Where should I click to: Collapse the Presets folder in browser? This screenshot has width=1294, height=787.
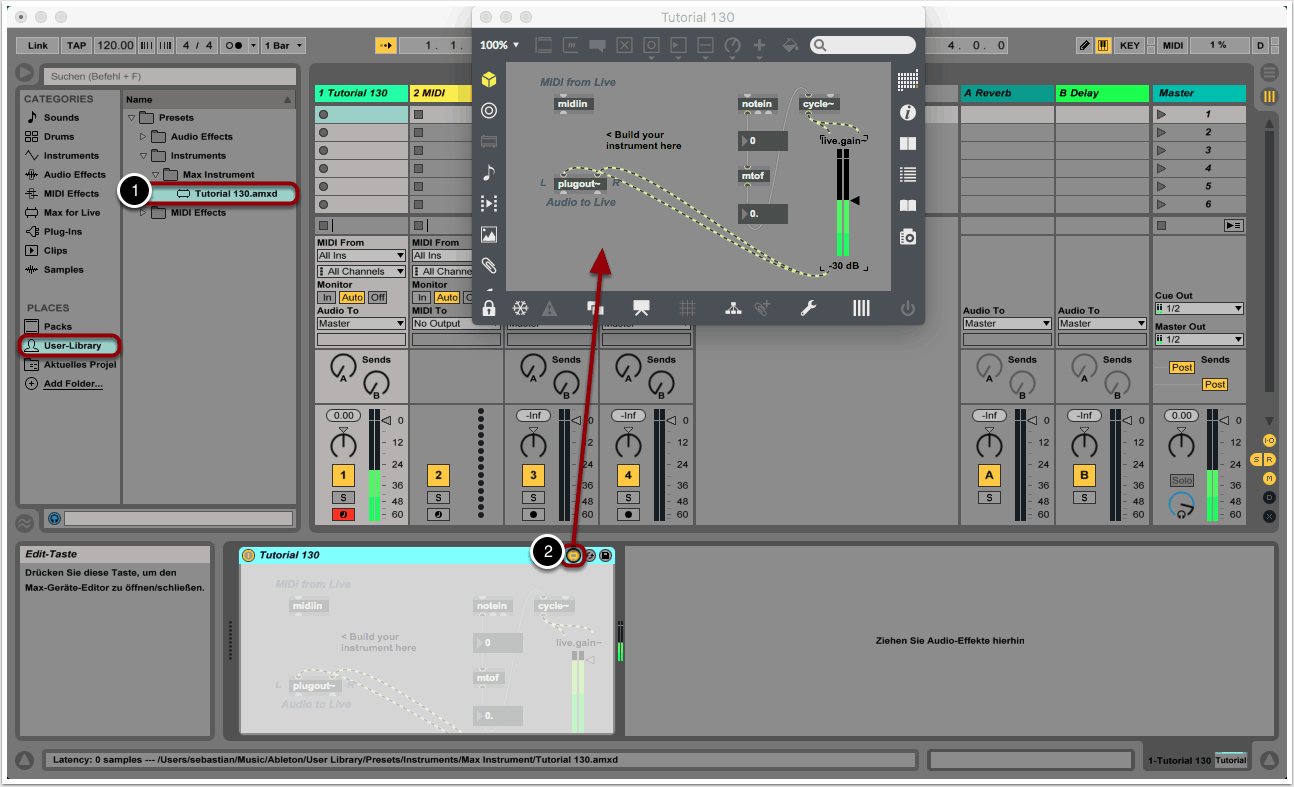tap(132, 118)
